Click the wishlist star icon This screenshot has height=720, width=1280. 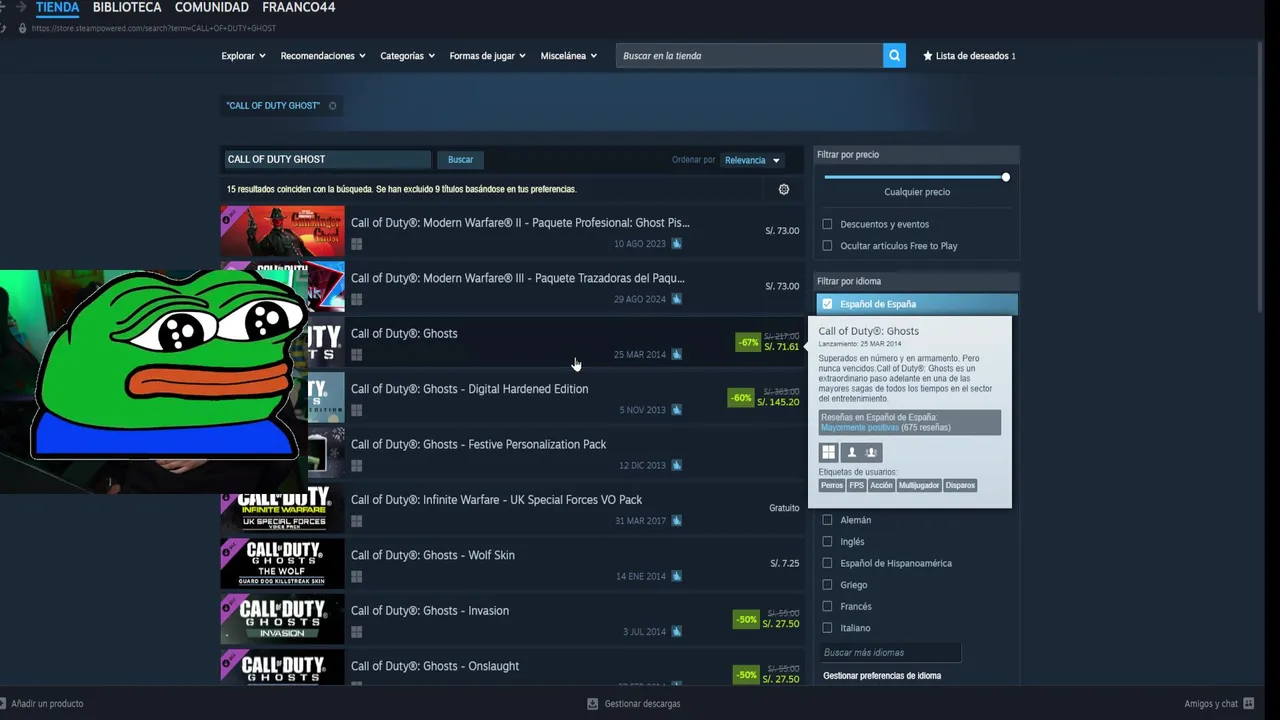[x=928, y=56]
